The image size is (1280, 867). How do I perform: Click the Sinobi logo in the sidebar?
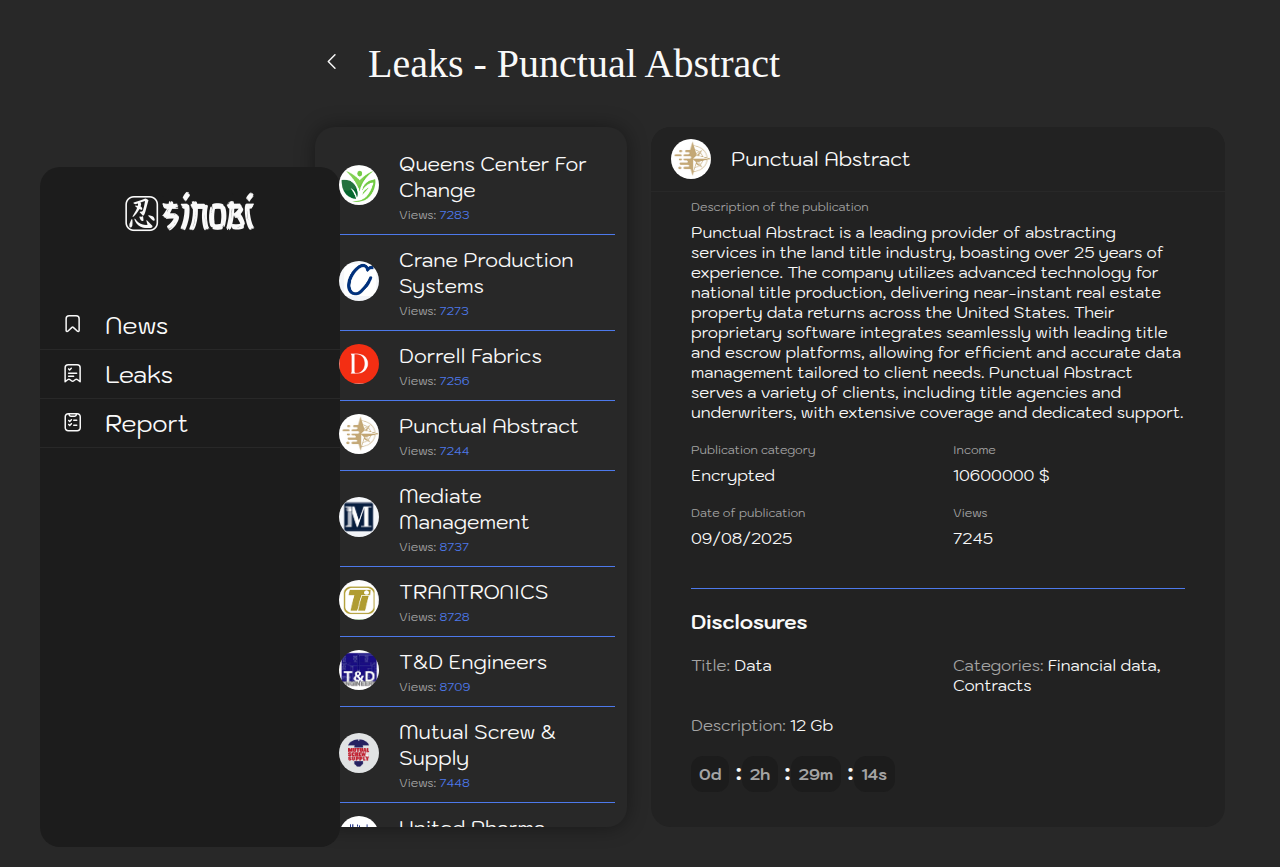(190, 213)
